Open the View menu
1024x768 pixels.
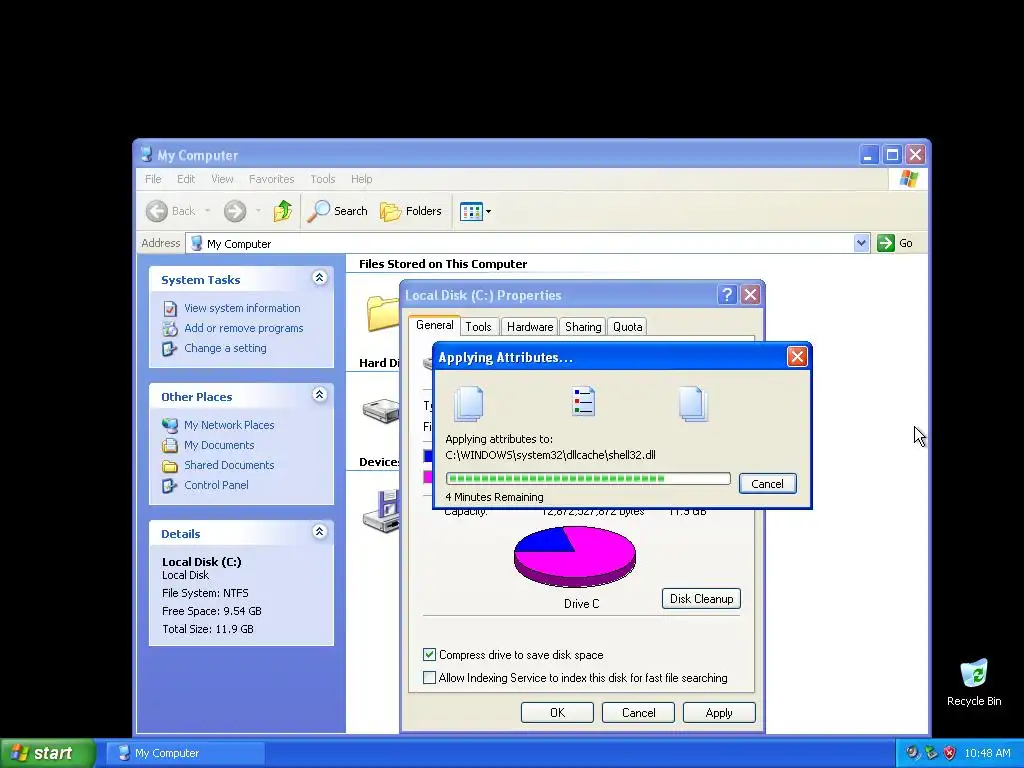click(222, 179)
